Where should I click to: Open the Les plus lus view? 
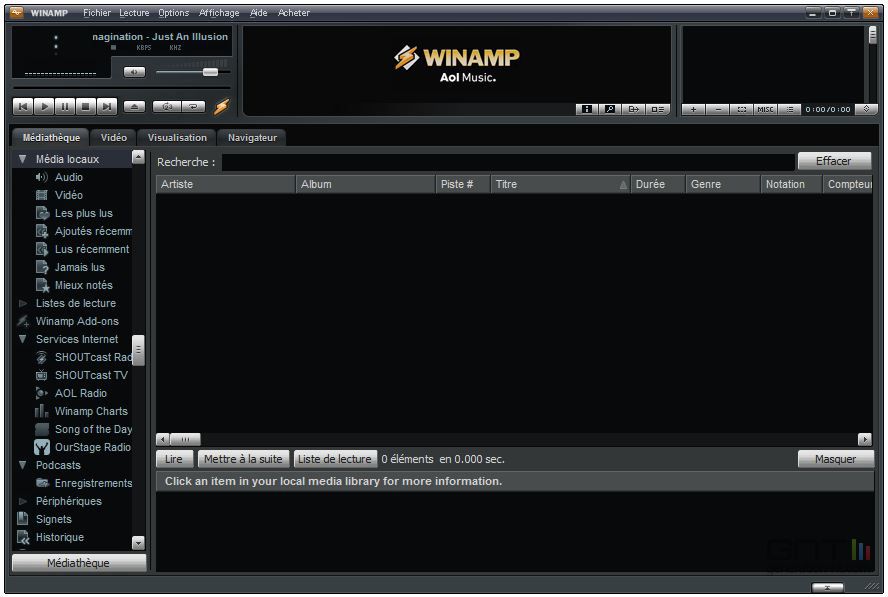(x=83, y=214)
